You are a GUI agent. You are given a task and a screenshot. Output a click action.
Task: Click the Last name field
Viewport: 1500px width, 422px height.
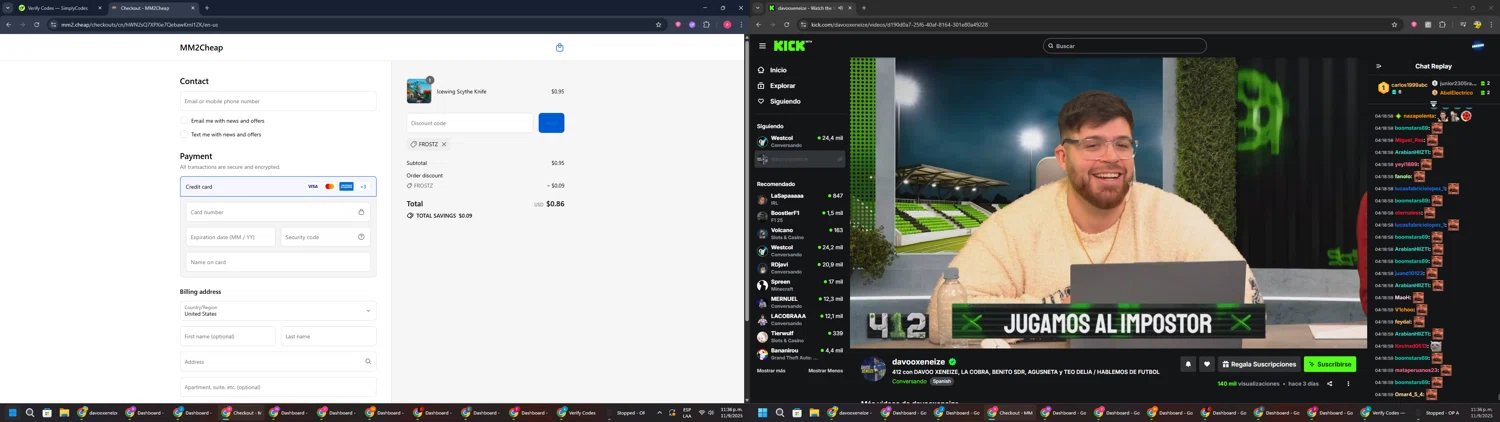(x=328, y=337)
